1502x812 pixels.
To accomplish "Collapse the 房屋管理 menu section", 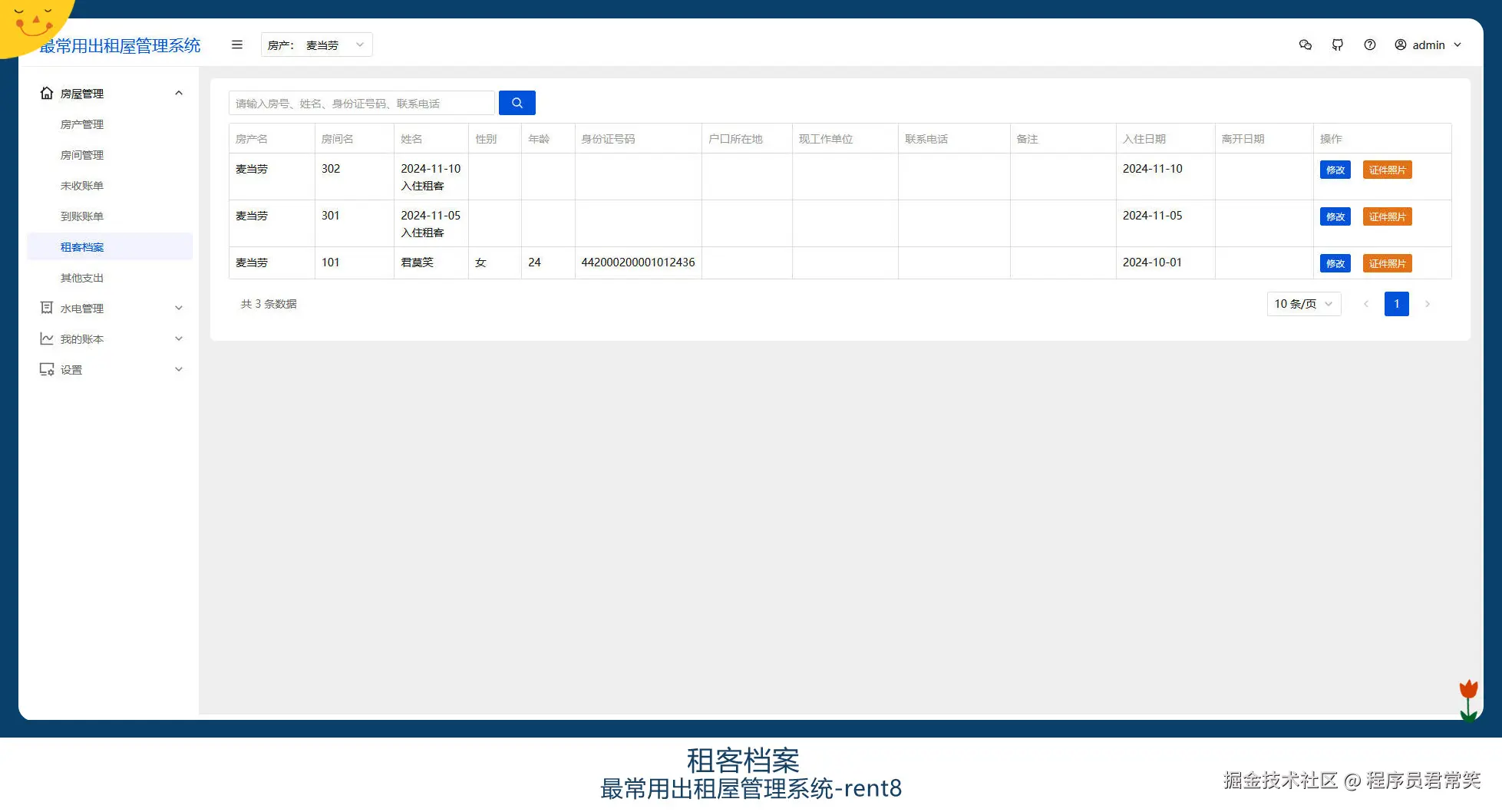I will pos(178,93).
